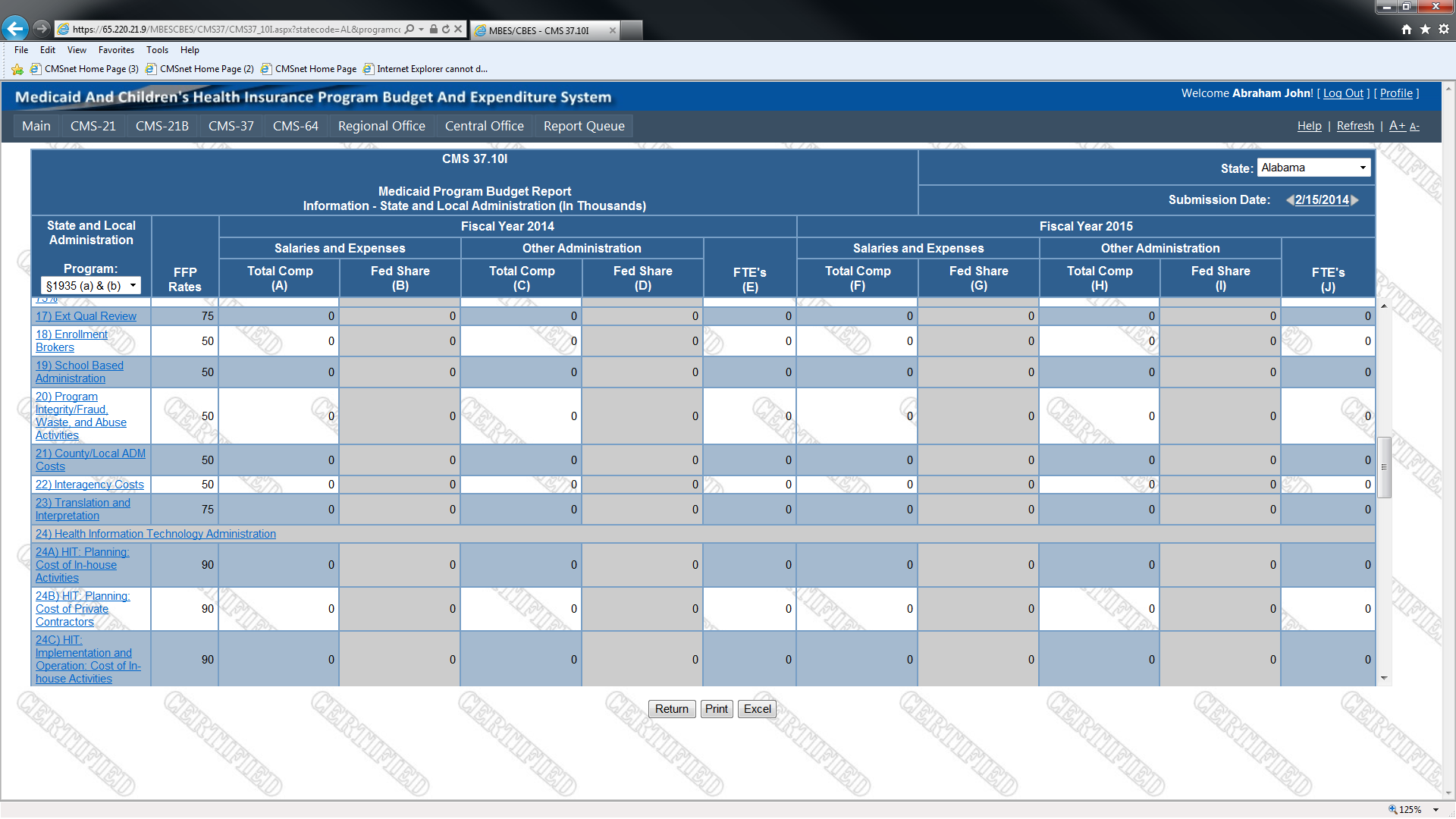The height and width of the screenshot is (819, 1456).
Task: Click the Excel export button
Action: [756, 709]
